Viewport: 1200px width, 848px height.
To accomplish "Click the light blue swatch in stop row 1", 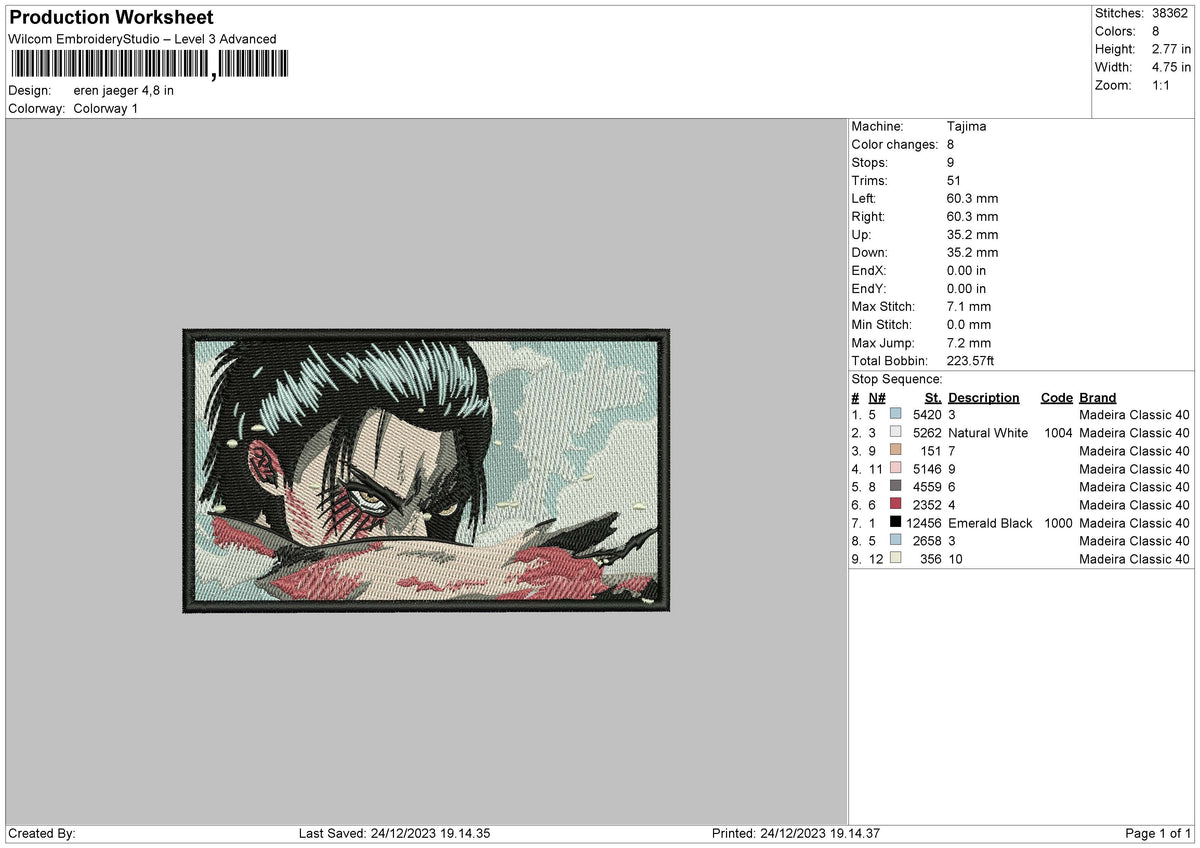I will (895, 414).
